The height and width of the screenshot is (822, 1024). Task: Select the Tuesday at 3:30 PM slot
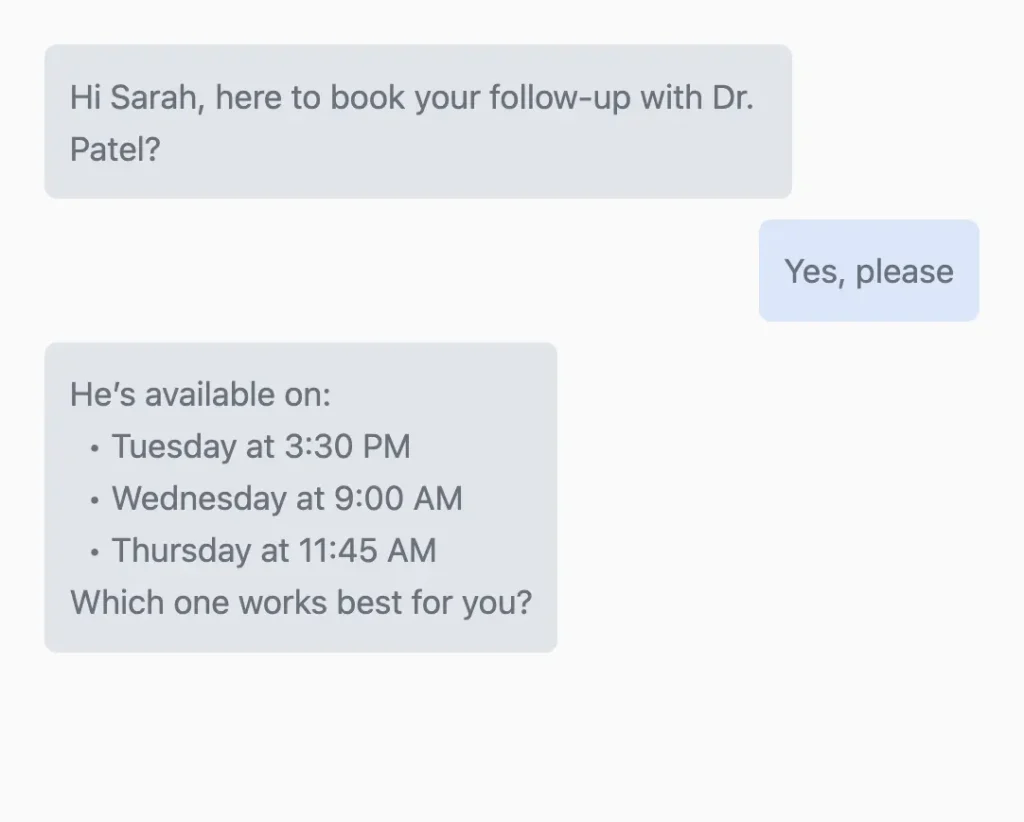coord(261,447)
